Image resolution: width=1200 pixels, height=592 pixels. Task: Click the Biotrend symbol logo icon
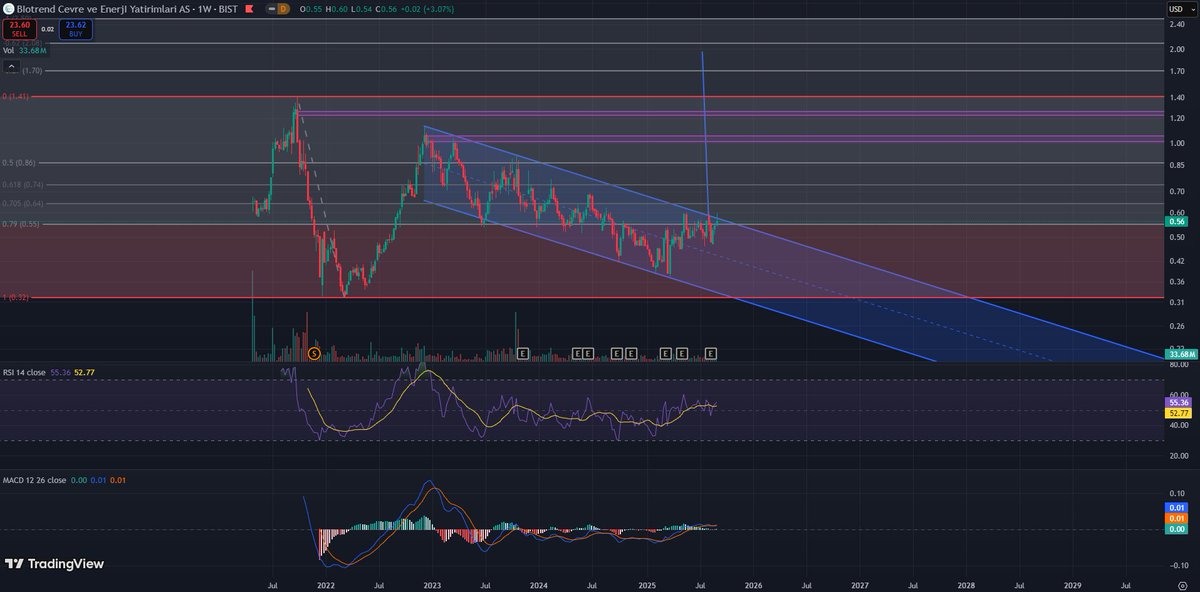(9, 9)
